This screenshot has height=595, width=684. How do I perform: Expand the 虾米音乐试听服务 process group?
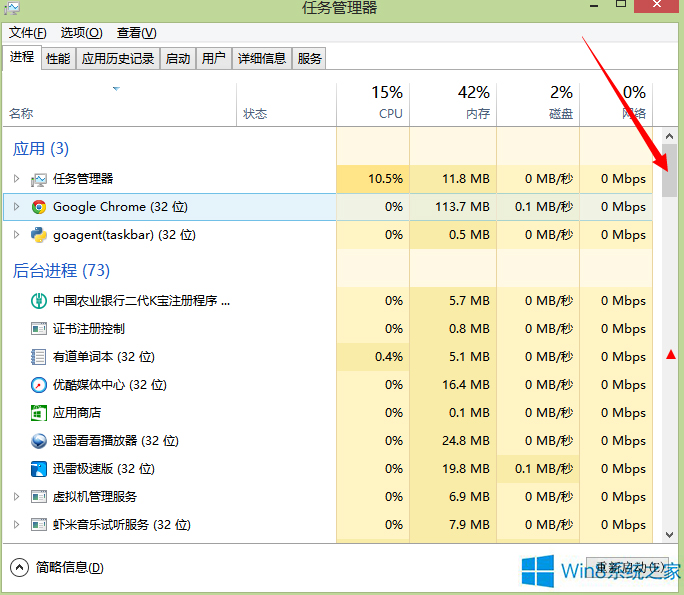16,524
